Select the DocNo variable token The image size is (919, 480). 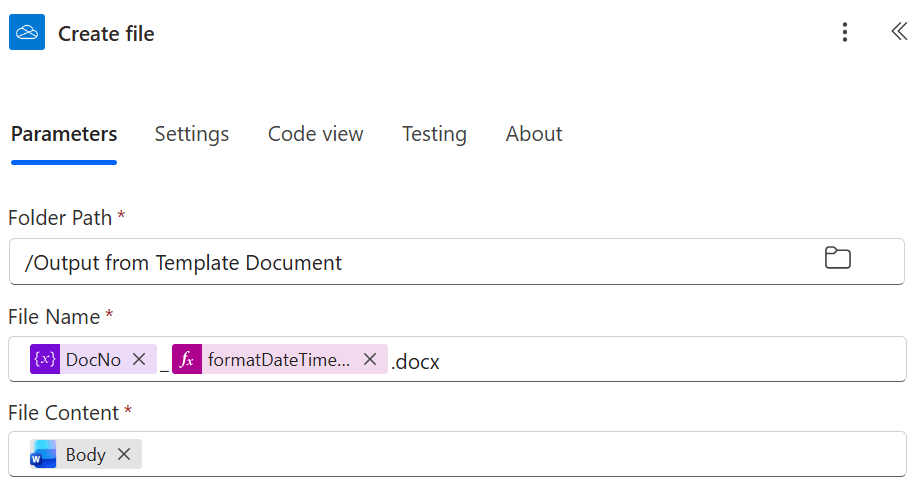pos(93,360)
